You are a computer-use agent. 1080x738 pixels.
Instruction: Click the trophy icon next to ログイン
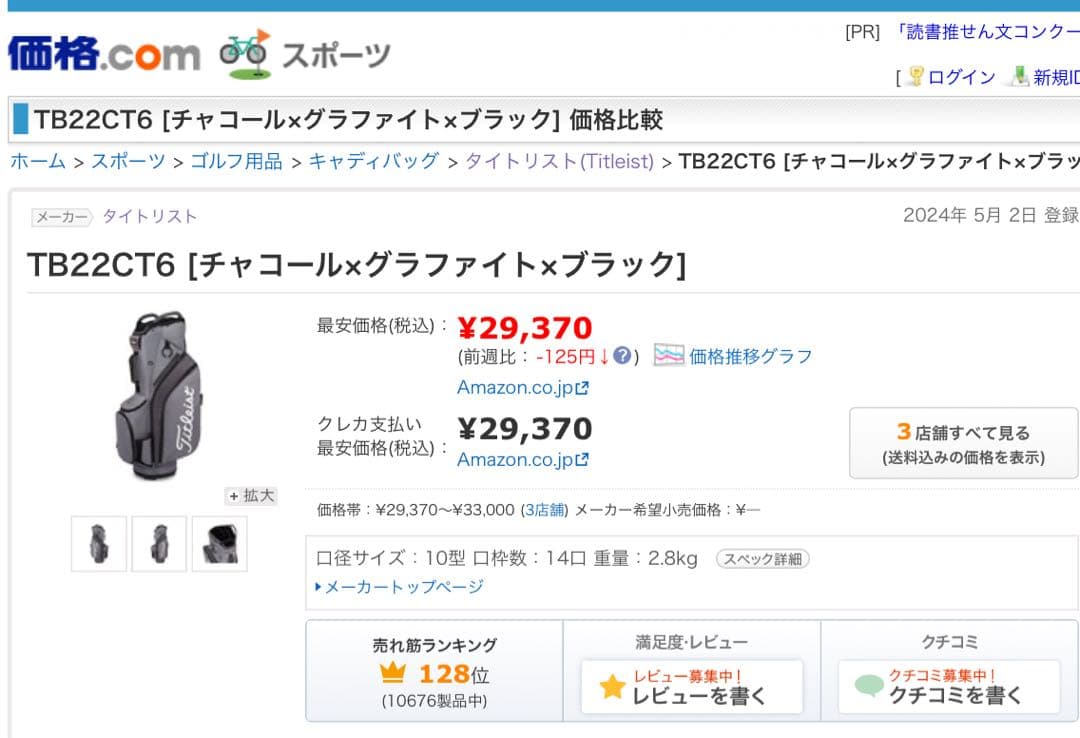917,76
